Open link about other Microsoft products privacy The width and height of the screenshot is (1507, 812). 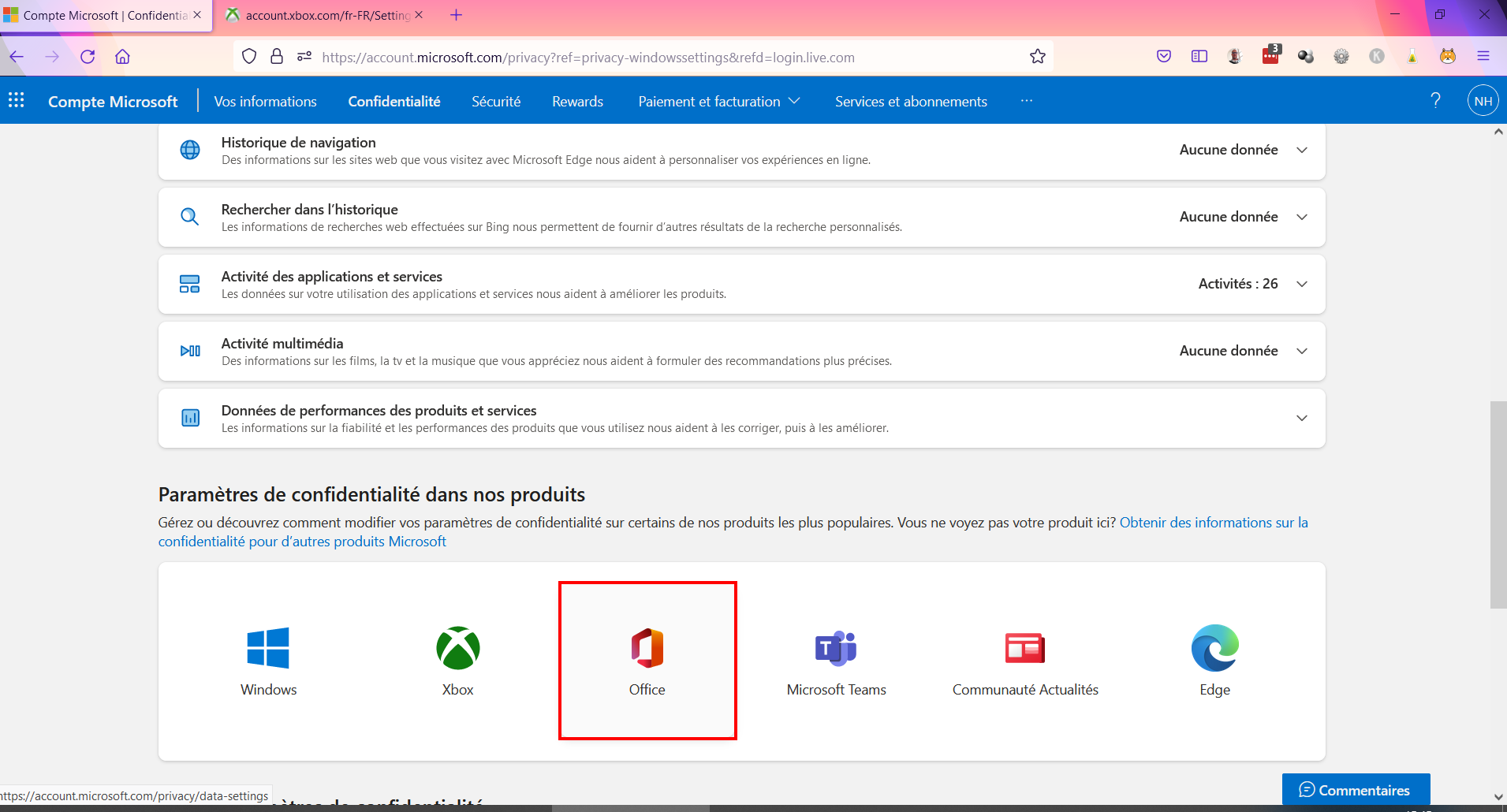pos(733,532)
